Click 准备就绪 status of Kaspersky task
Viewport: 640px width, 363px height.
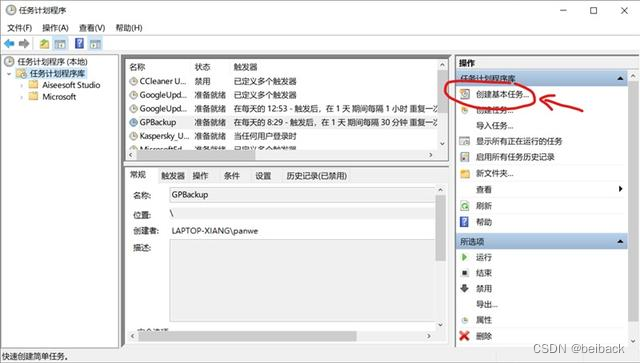point(210,136)
